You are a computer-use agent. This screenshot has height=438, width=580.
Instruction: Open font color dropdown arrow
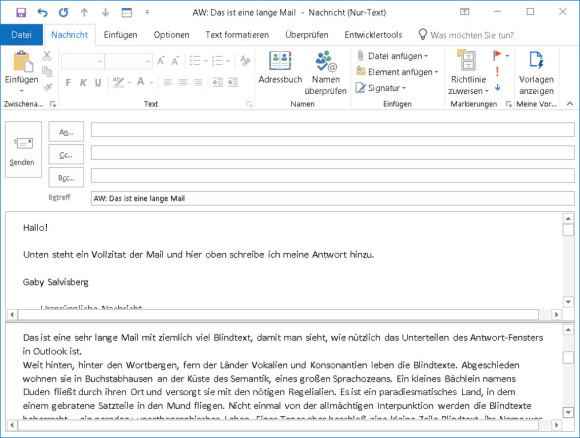(x=151, y=82)
